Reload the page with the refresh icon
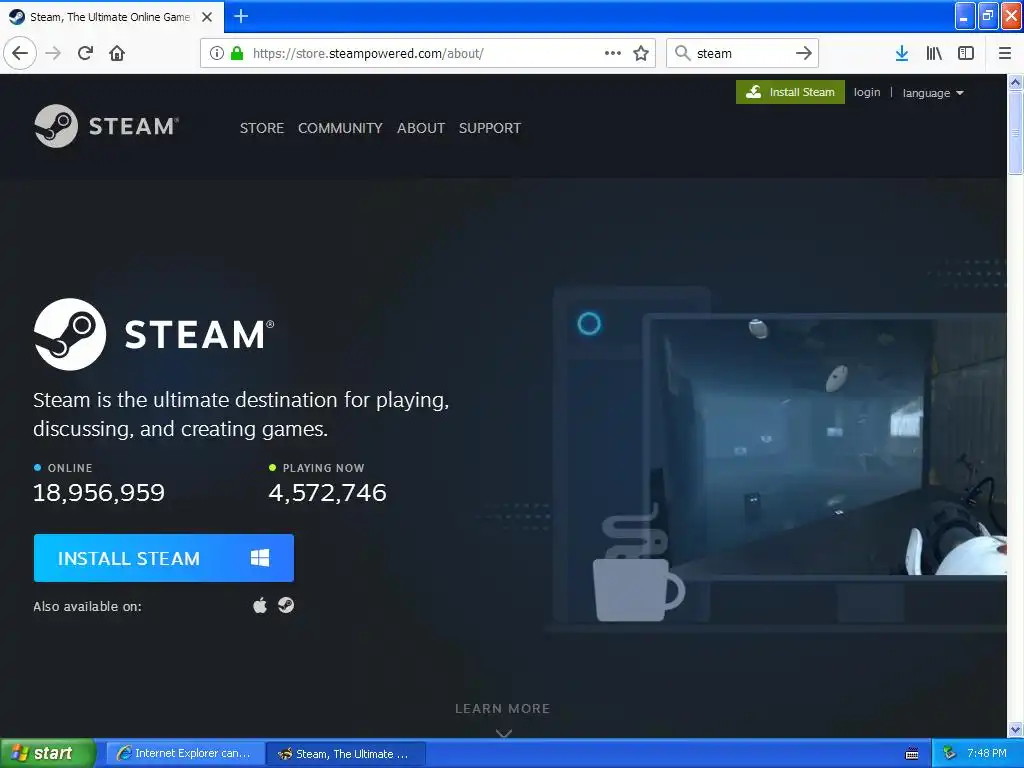This screenshot has height=768, width=1024. 85,53
